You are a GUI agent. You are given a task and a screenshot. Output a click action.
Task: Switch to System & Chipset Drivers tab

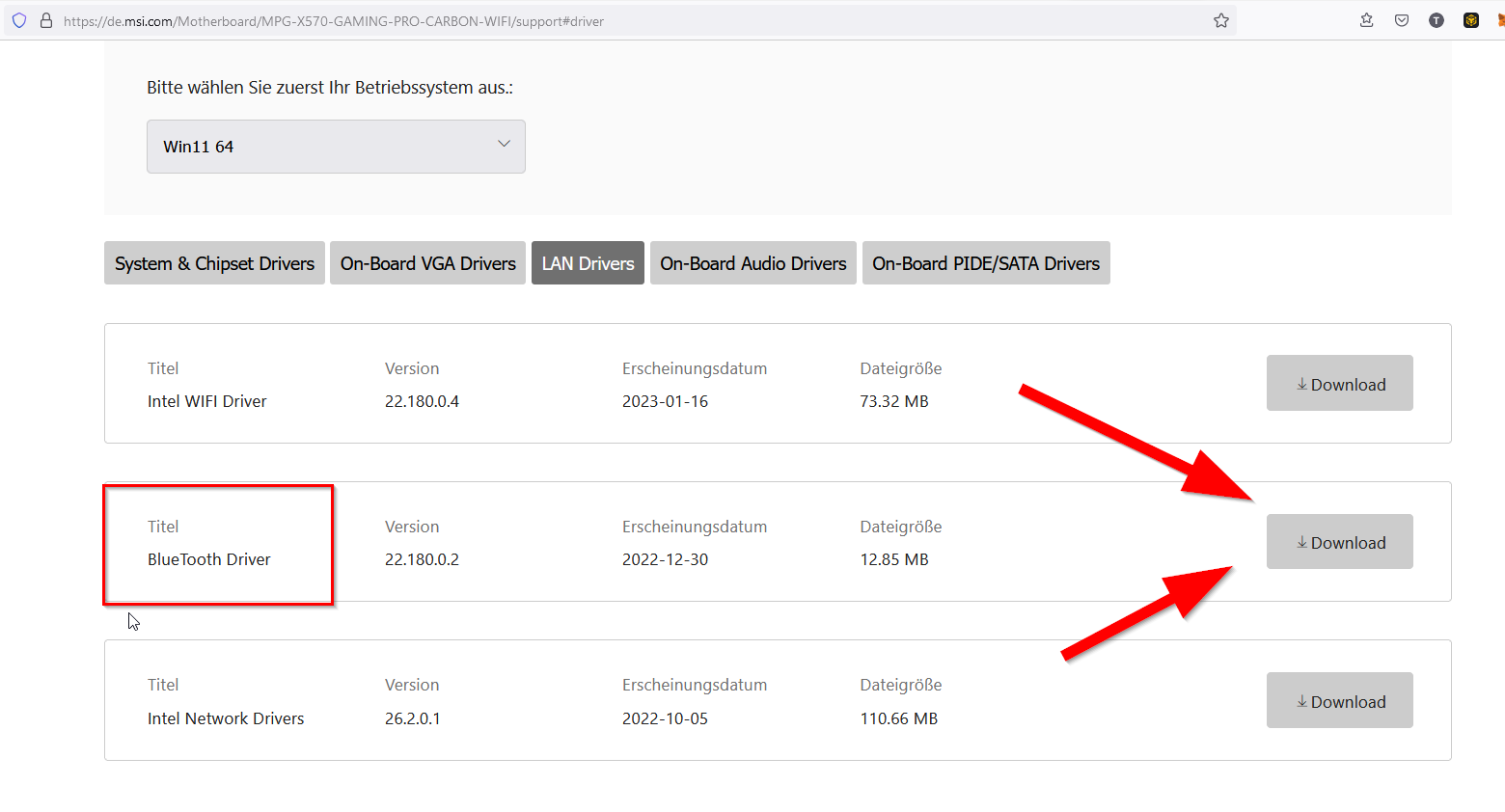coord(214,263)
